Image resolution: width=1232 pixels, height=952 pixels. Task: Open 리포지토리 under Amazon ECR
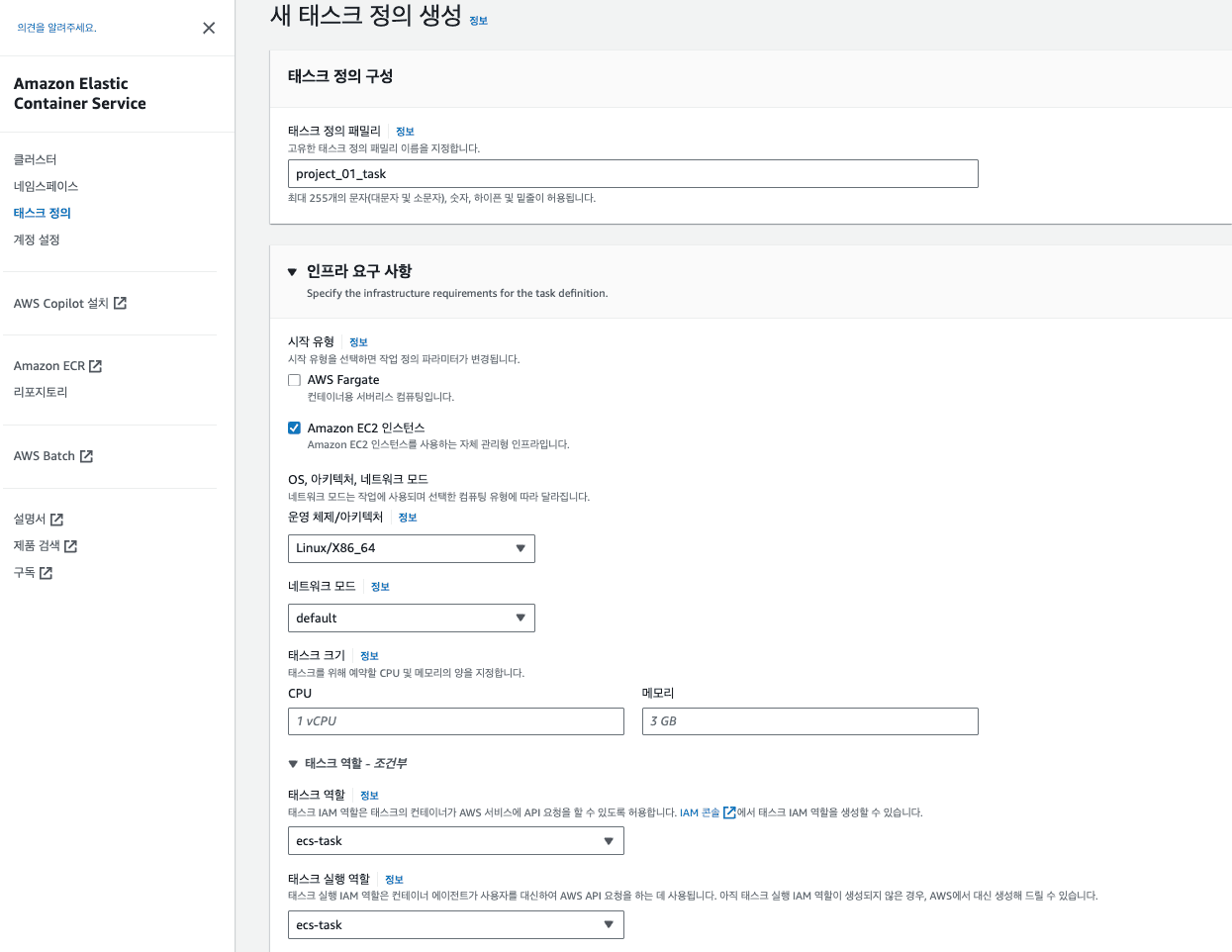41,392
